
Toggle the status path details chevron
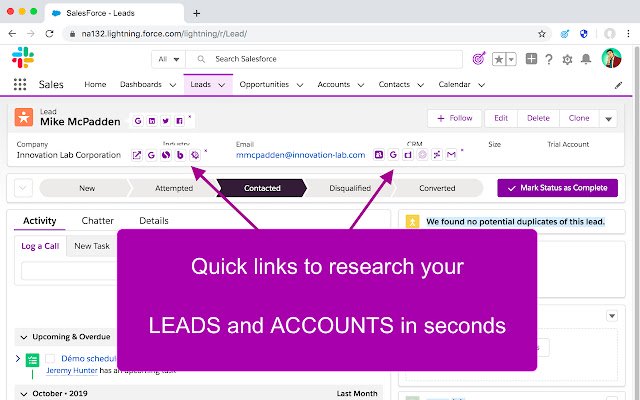pos(23,188)
